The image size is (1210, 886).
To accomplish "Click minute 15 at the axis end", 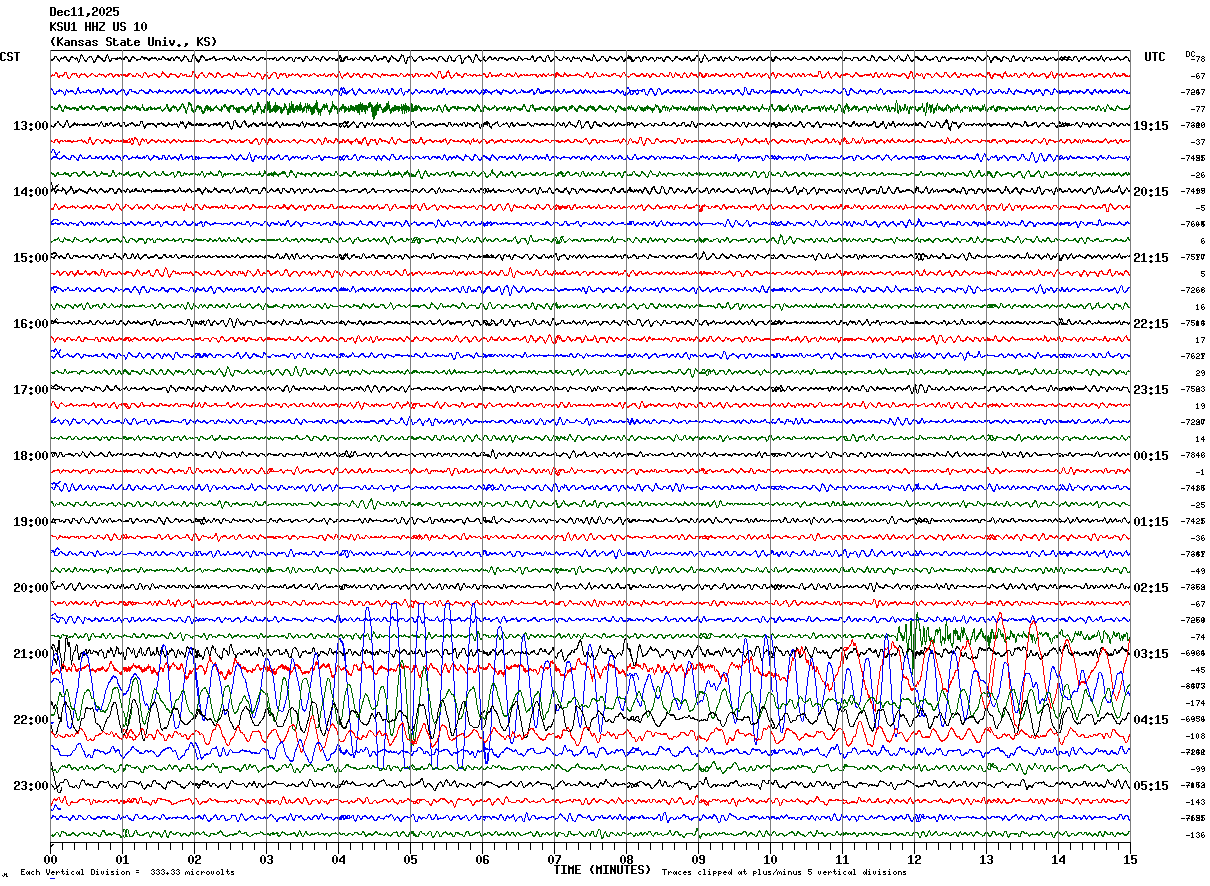I will (x=1129, y=859).
